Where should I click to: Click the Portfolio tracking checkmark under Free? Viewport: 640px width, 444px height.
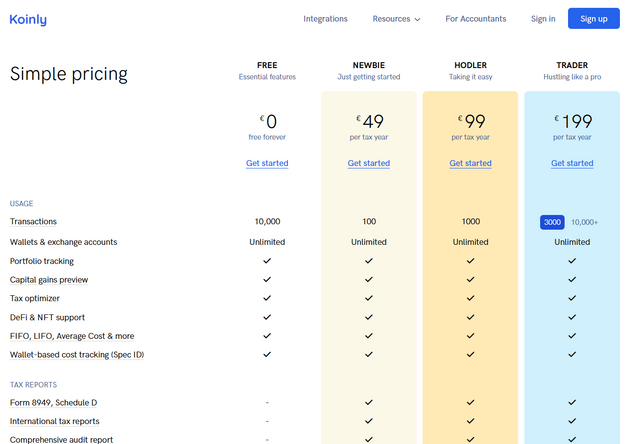coord(267,261)
